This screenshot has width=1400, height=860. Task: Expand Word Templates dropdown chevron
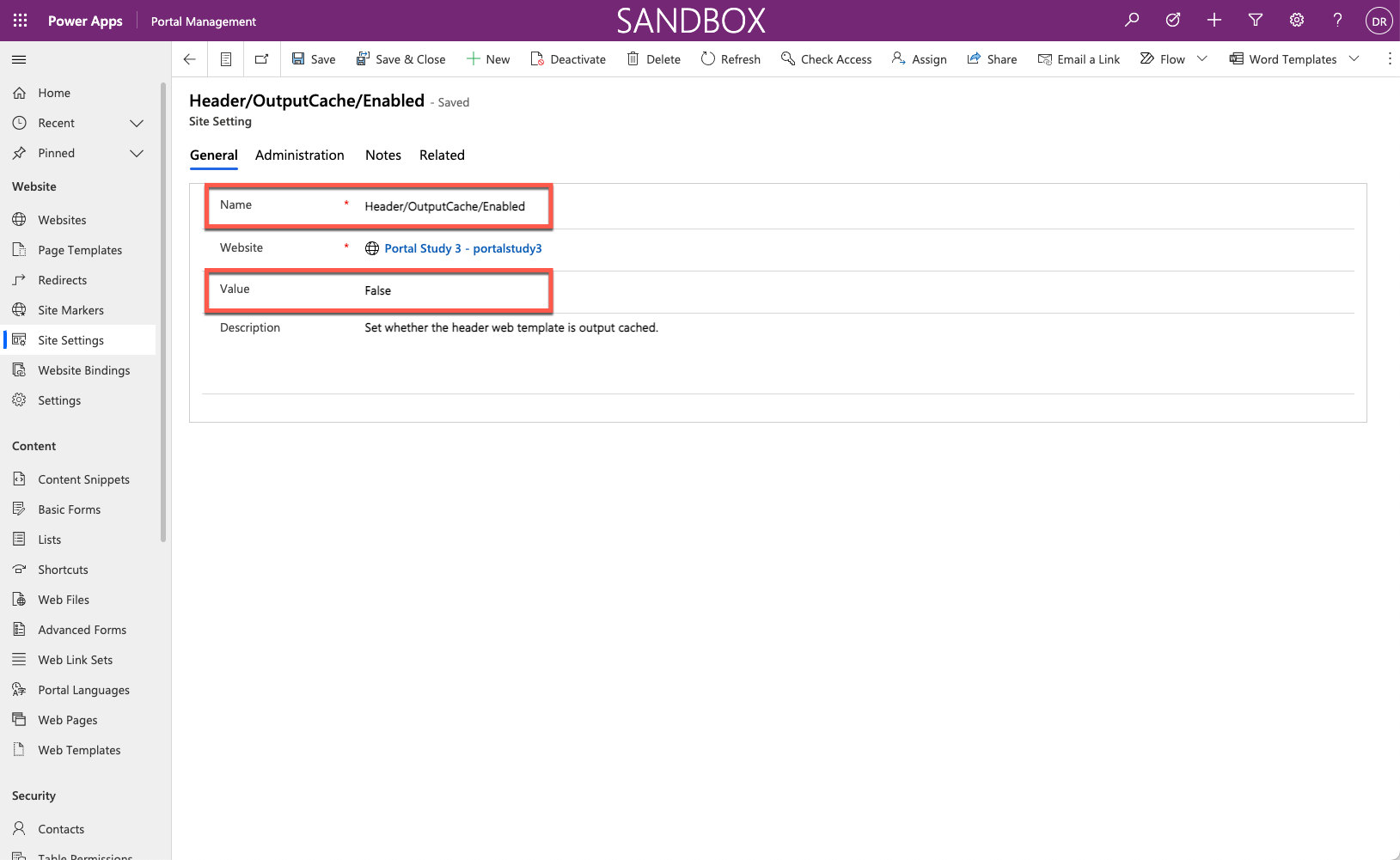coord(1354,59)
